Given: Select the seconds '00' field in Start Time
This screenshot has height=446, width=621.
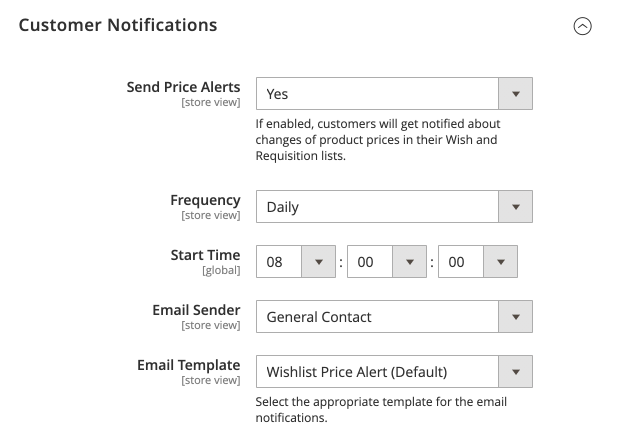Looking at the screenshot, I should pyautogui.click(x=460, y=262).
